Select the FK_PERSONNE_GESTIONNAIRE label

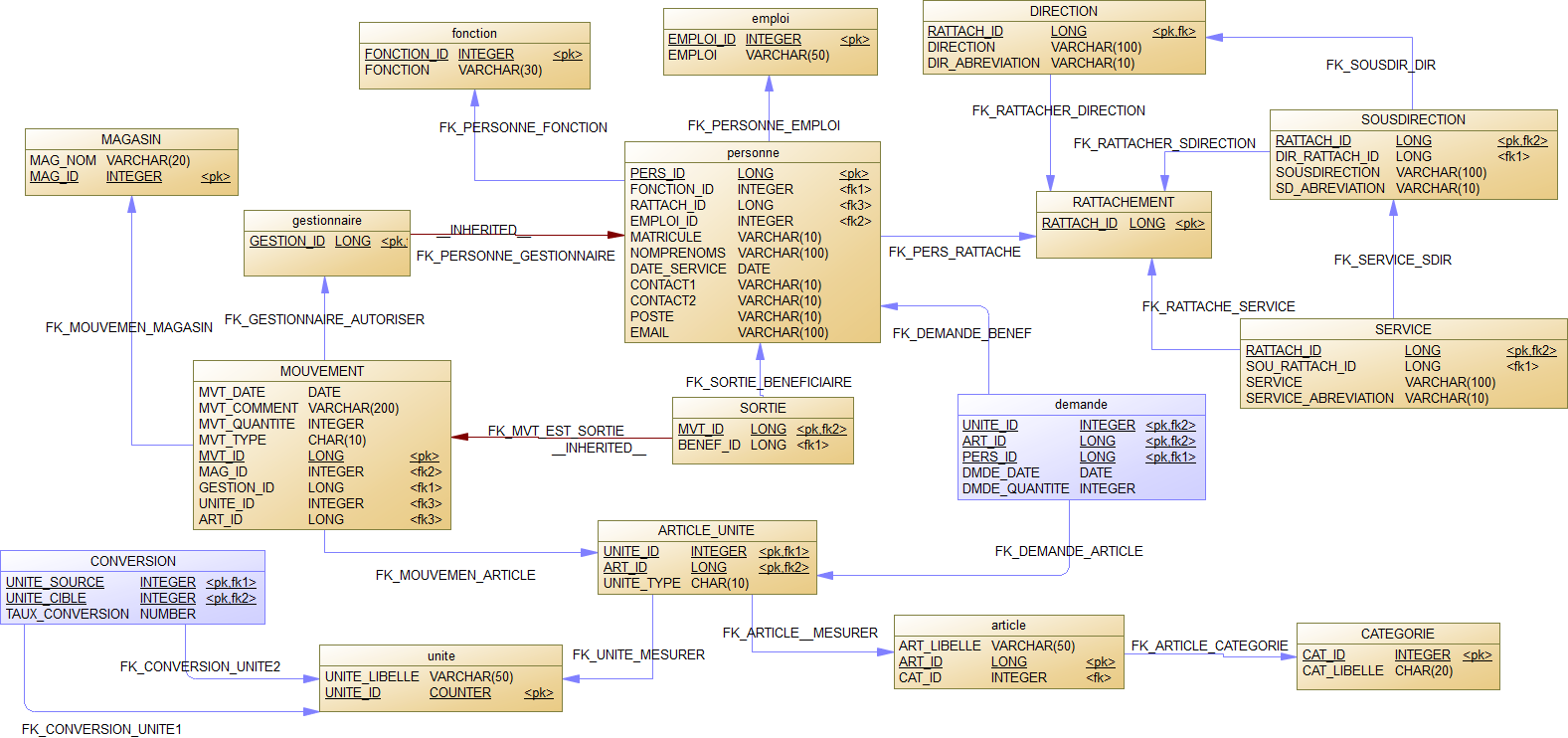click(516, 256)
